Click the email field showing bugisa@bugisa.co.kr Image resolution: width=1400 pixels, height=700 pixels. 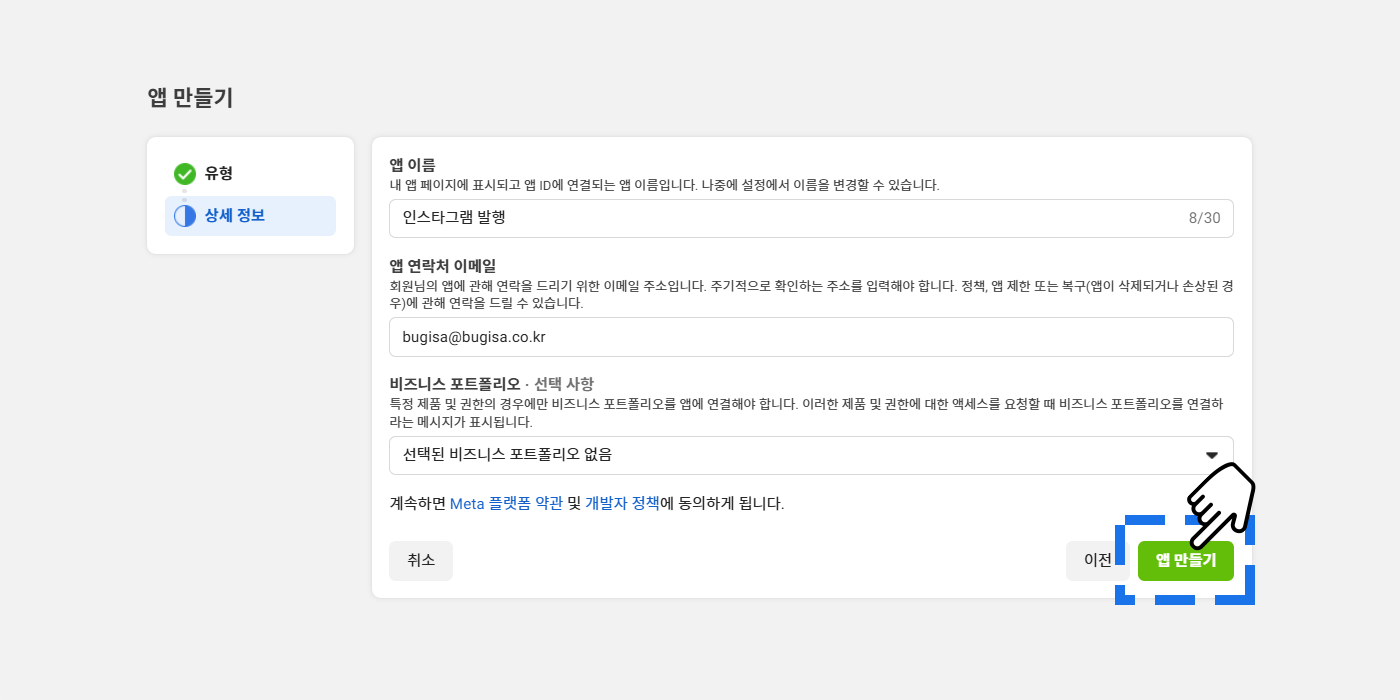coord(810,337)
